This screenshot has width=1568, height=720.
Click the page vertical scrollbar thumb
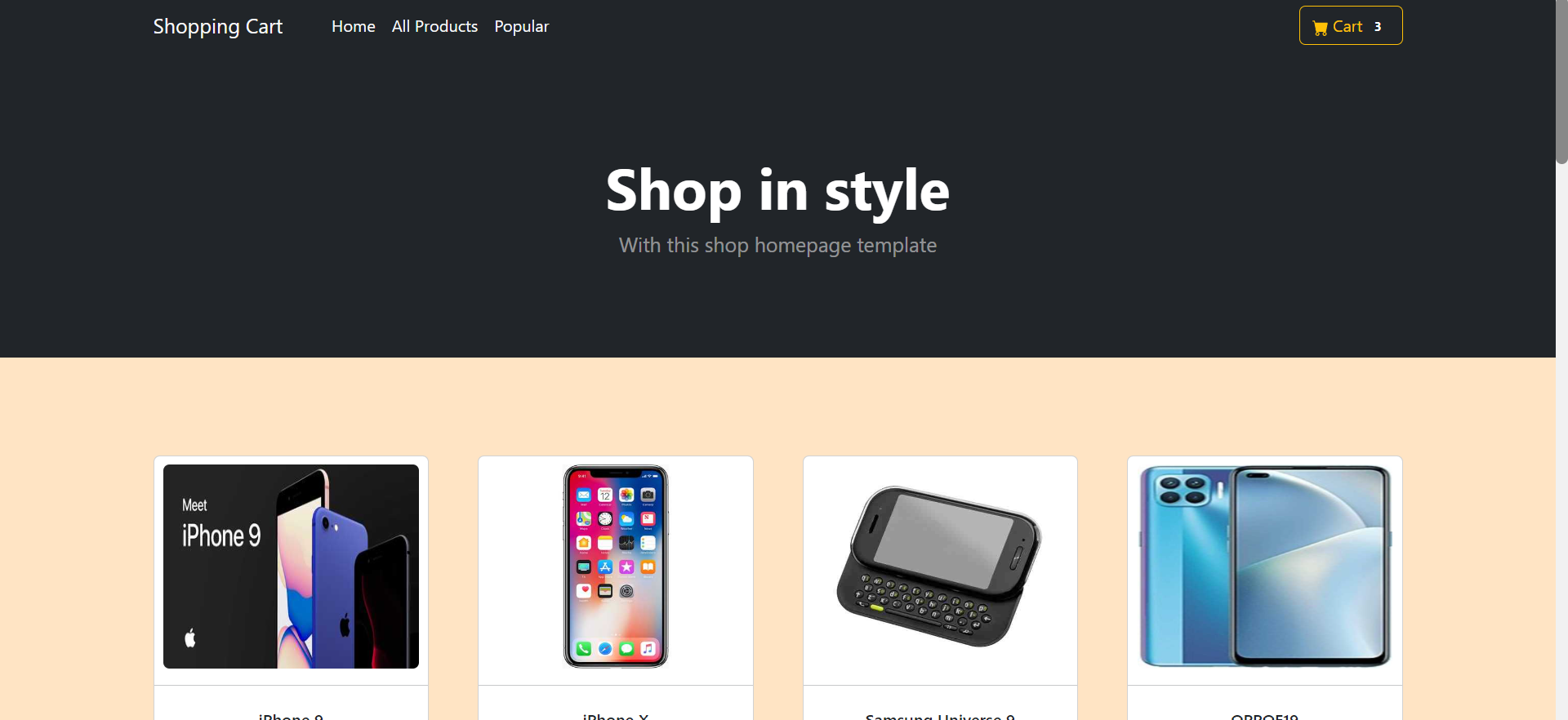coord(1561,82)
